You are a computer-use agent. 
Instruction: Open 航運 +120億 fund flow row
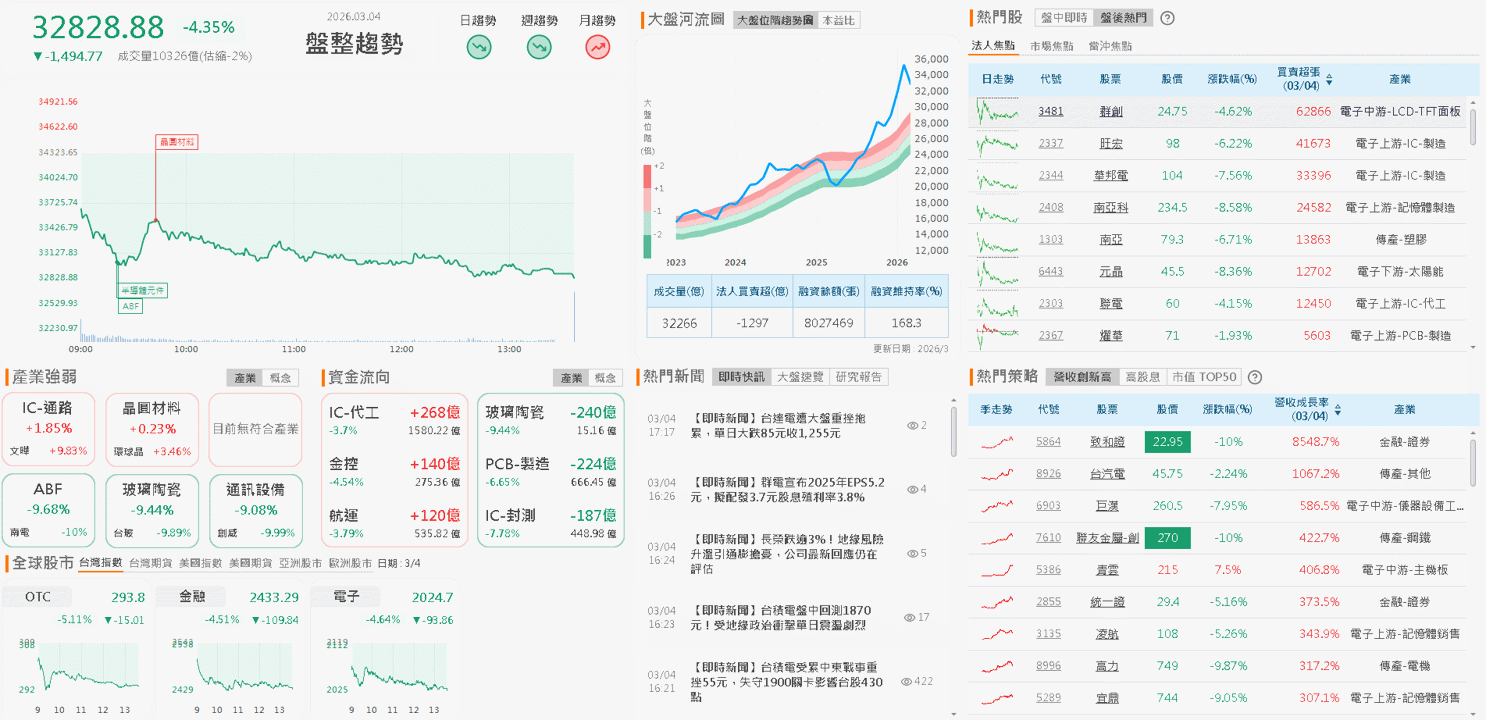[x=395, y=522]
